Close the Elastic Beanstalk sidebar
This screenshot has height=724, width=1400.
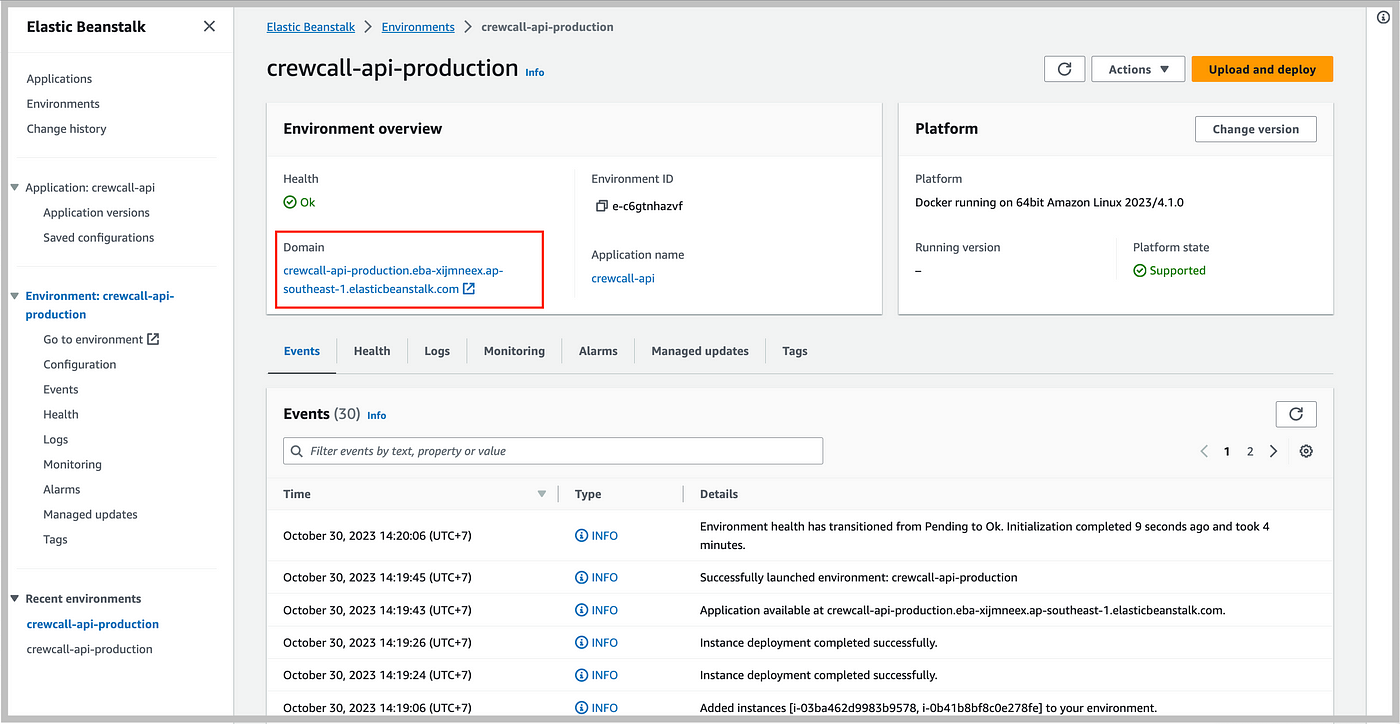(x=209, y=27)
